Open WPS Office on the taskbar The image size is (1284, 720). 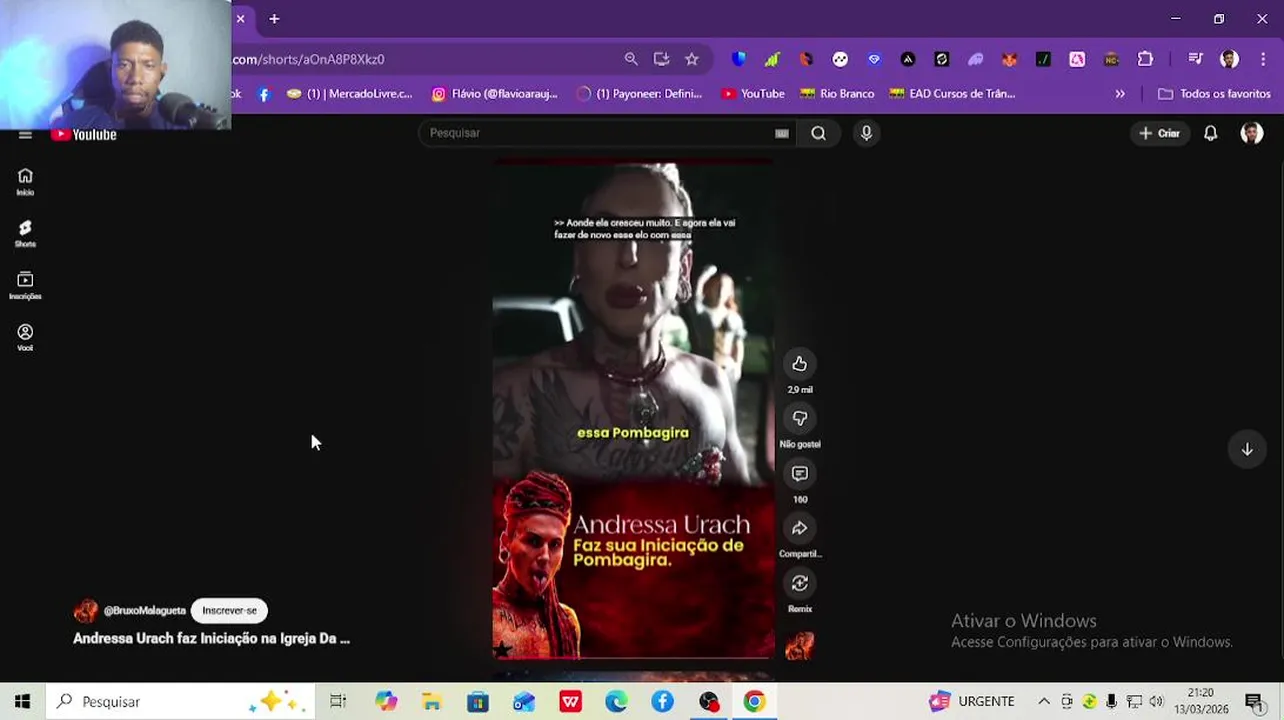tap(570, 702)
